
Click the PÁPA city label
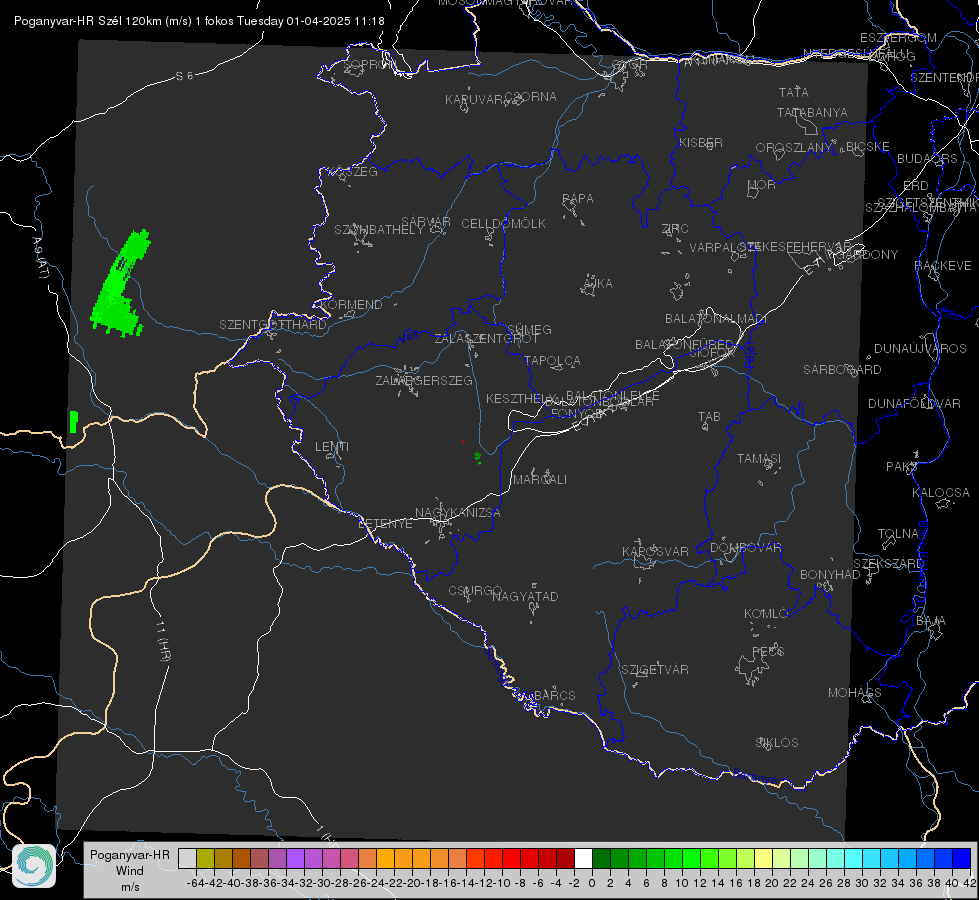578,199
